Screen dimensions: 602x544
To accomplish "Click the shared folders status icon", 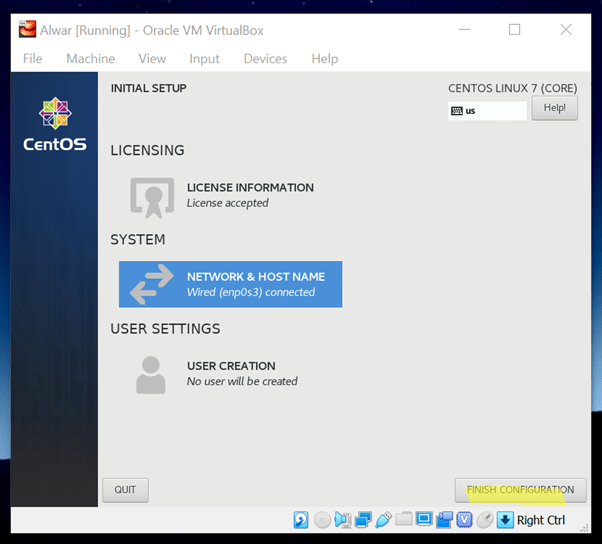I will (403, 520).
